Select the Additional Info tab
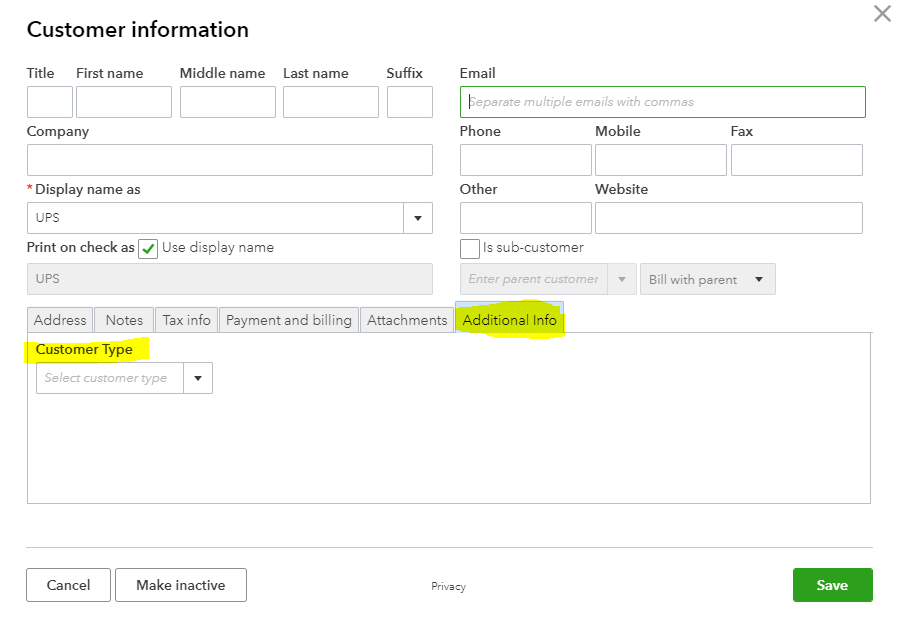The image size is (898, 621). [510, 320]
